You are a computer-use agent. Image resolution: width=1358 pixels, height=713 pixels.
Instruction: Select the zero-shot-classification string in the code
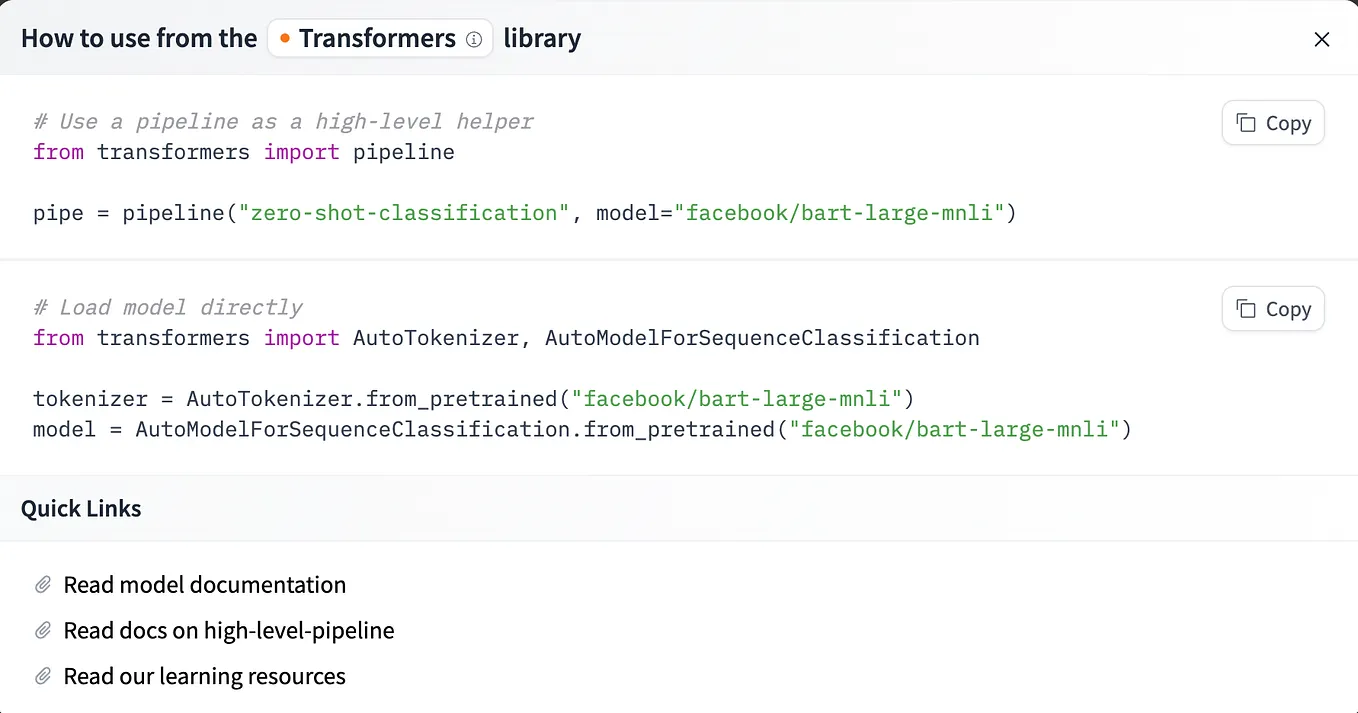(x=404, y=212)
